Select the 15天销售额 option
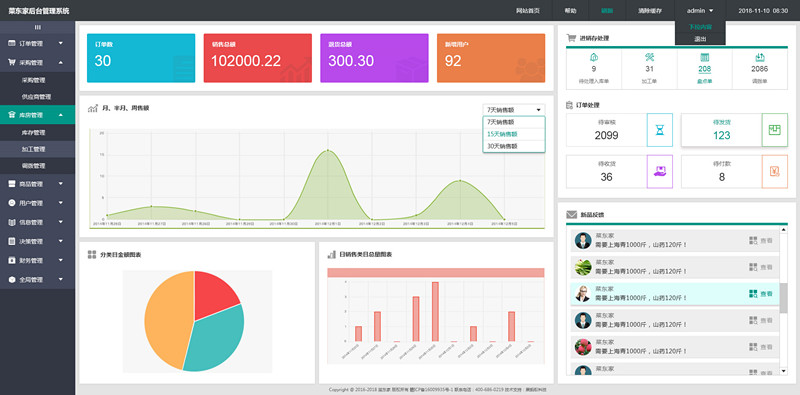 [514, 134]
